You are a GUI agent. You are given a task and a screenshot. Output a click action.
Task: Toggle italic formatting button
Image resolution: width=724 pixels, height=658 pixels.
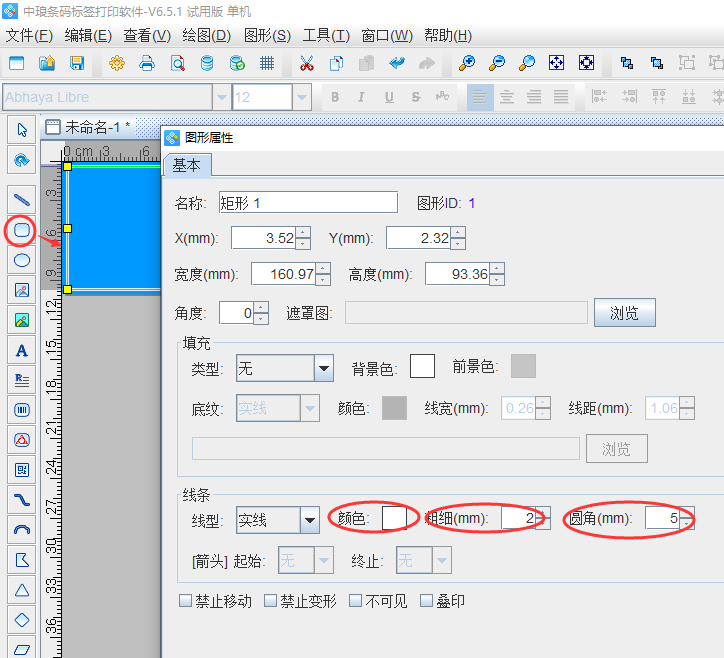pos(362,97)
